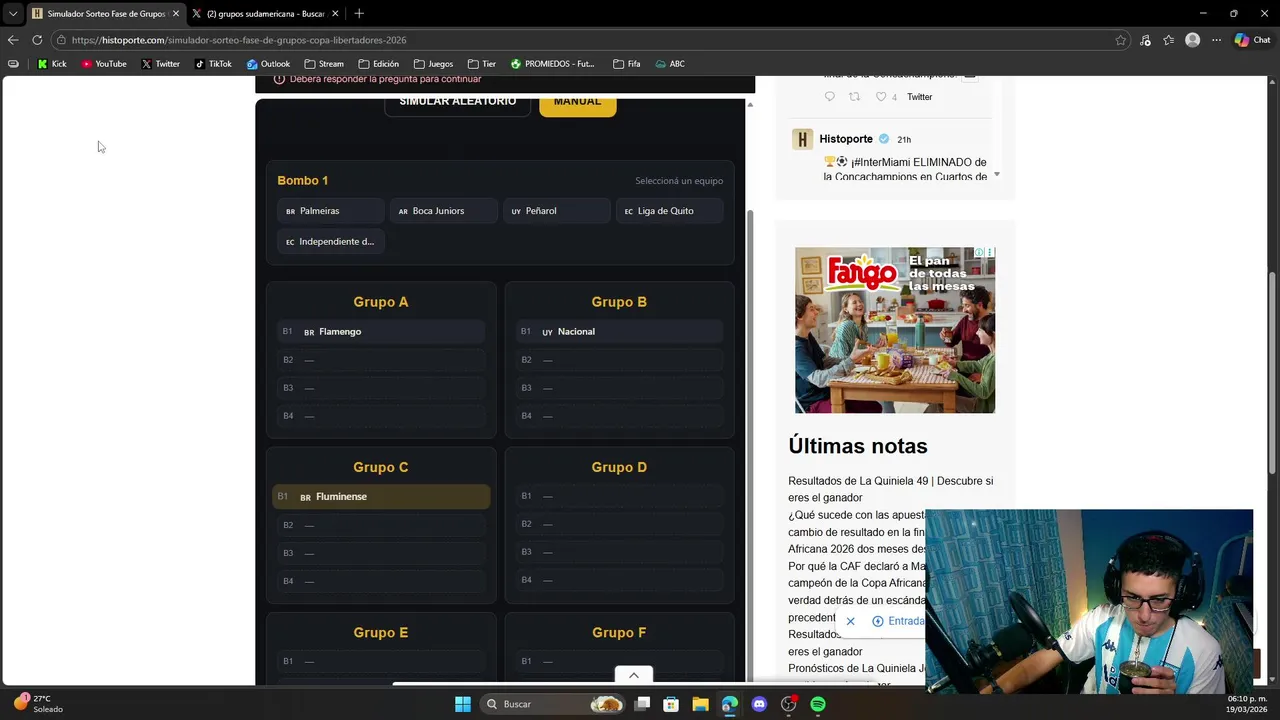
Task: Click B1 slot in Grupo F
Action: tap(619, 661)
